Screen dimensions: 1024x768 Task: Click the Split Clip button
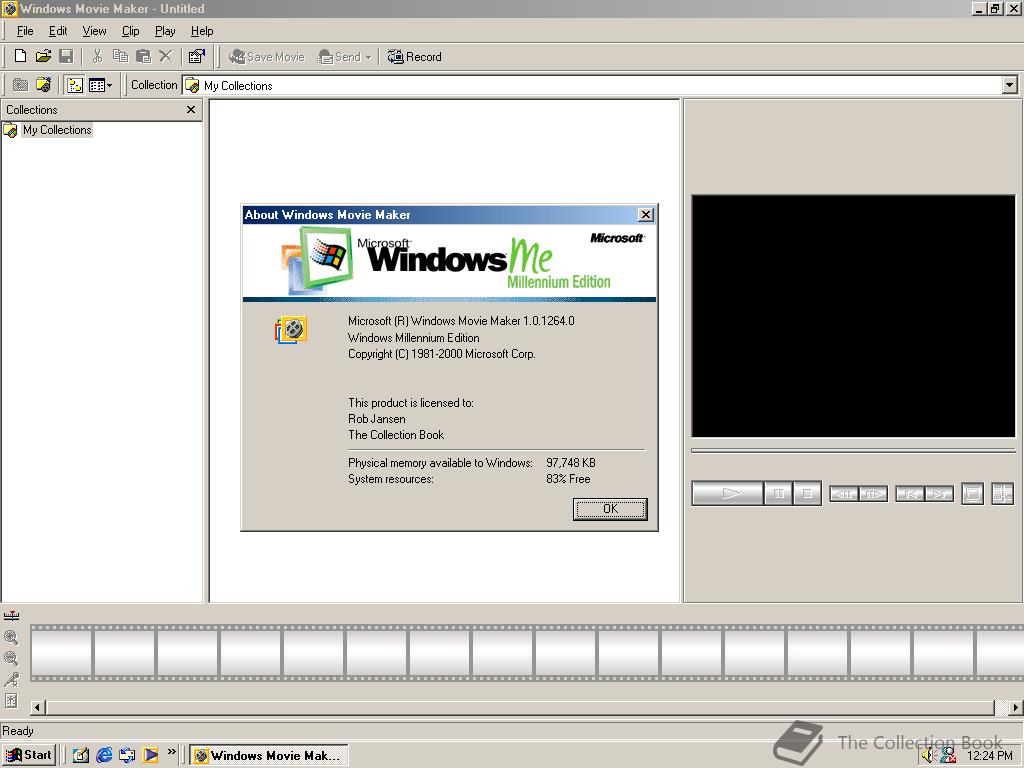1002,494
